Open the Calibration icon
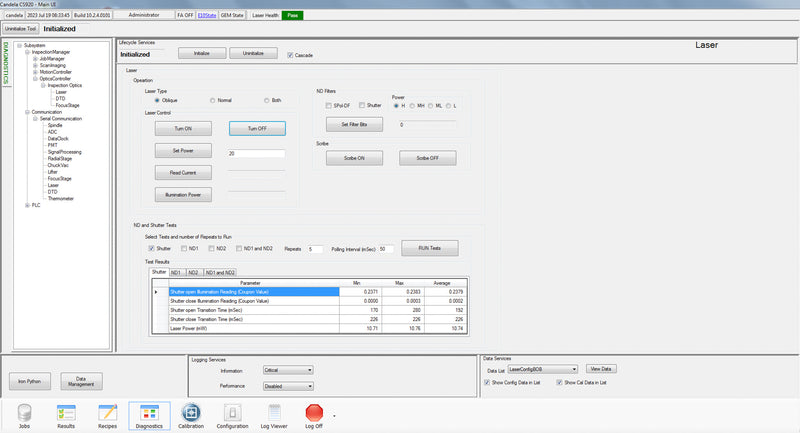800x433 pixels. (190, 412)
